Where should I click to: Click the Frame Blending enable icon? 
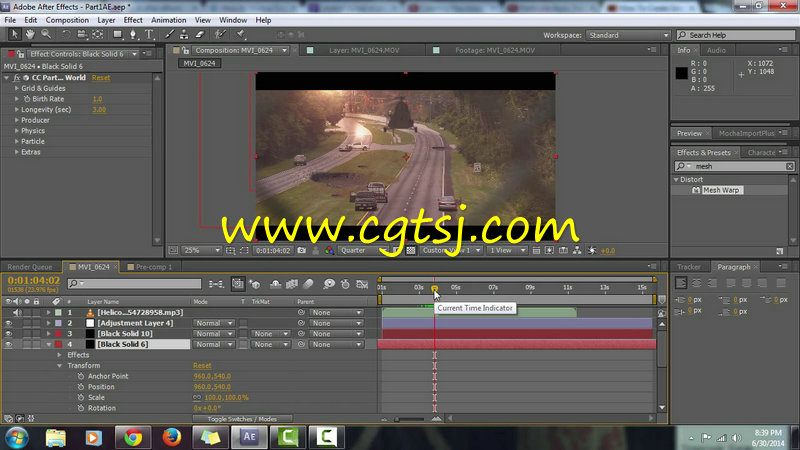coord(292,284)
